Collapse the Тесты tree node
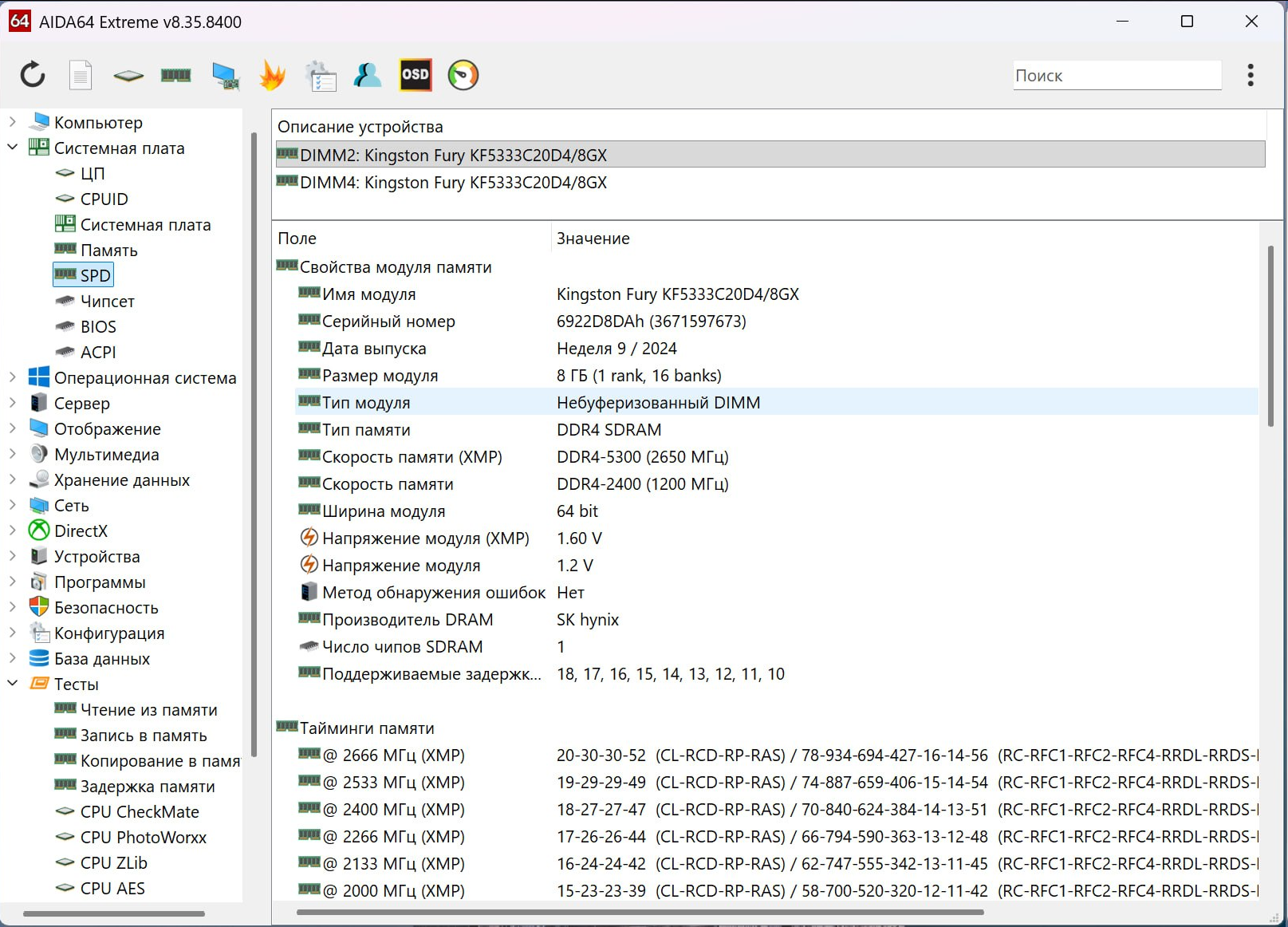Image resolution: width=1288 pixels, height=927 pixels. pyautogui.click(x=12, y=684)
